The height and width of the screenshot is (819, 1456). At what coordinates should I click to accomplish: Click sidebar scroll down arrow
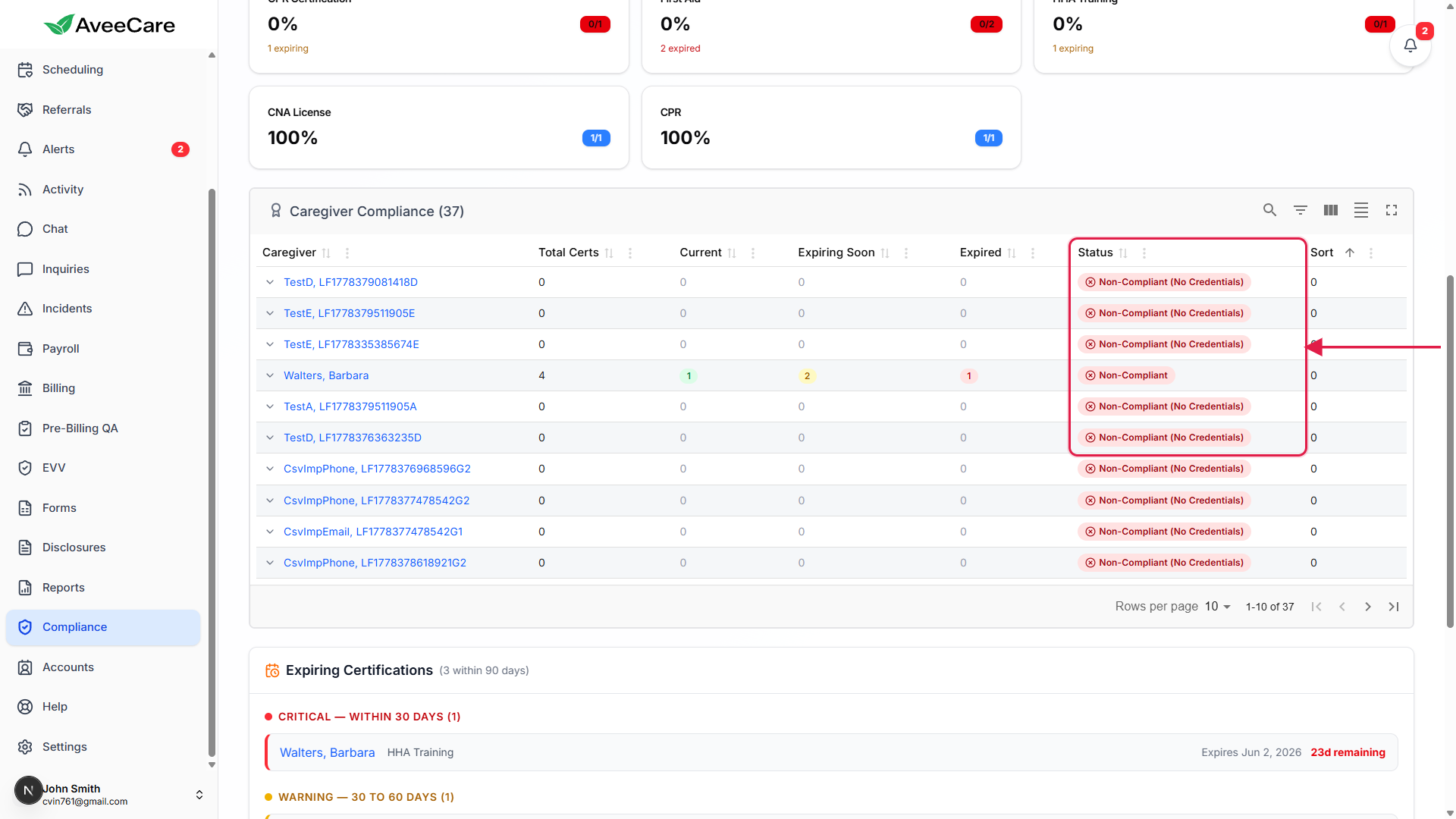click(x=212, y=765)
